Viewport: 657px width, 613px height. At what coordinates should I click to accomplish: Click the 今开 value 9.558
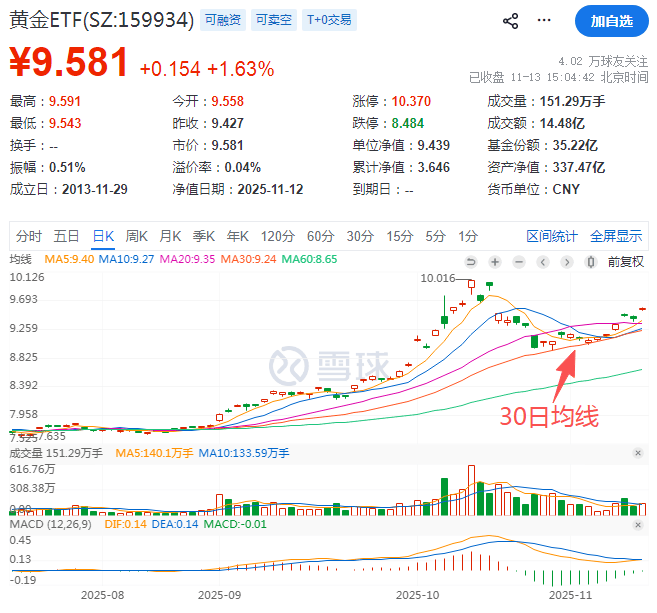click(228, 101)
